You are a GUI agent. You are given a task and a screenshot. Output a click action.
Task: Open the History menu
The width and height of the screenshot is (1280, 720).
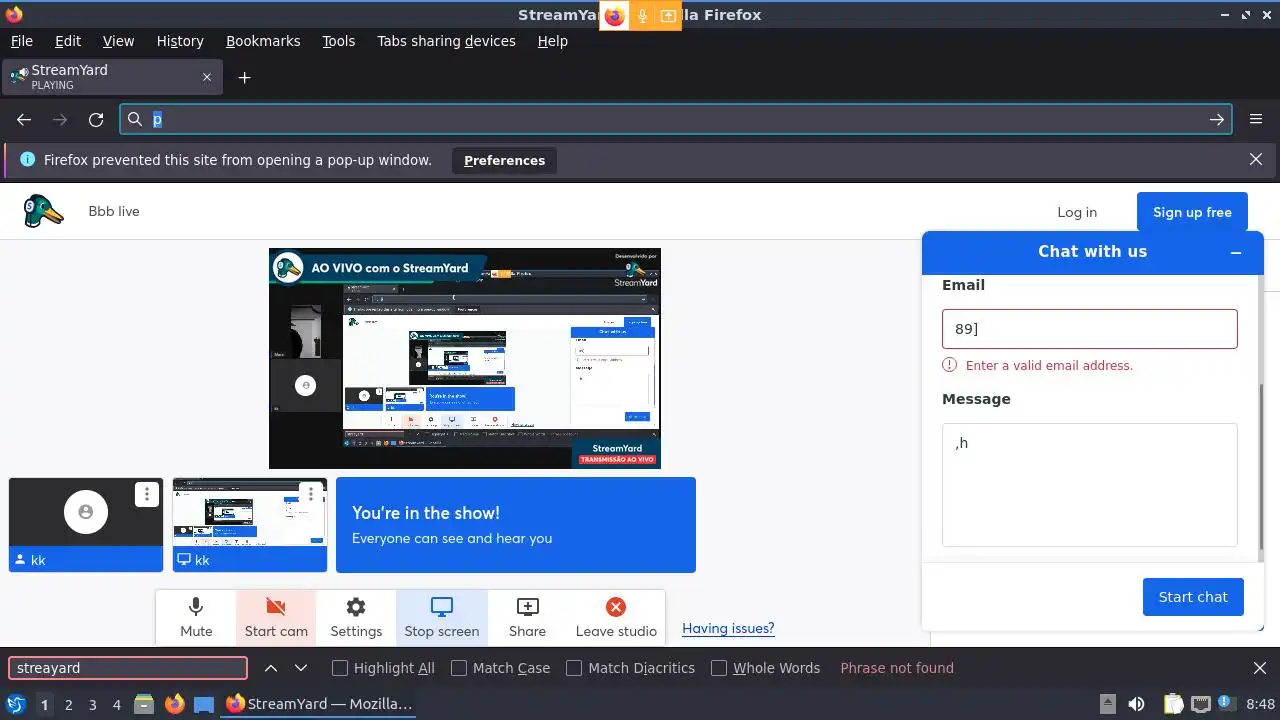180,41
